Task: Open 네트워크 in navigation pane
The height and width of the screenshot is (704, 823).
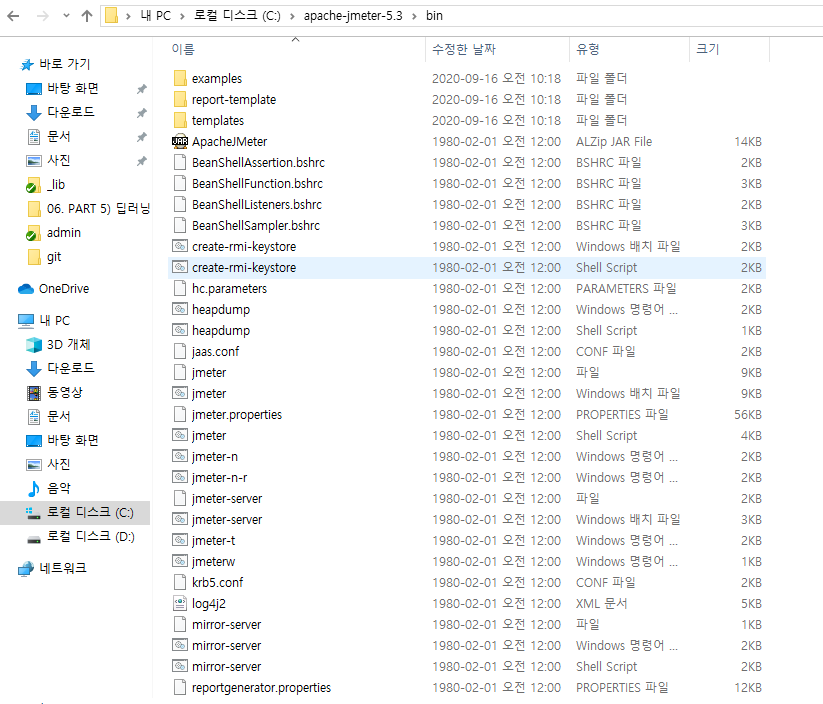Action: coord(52,569)
